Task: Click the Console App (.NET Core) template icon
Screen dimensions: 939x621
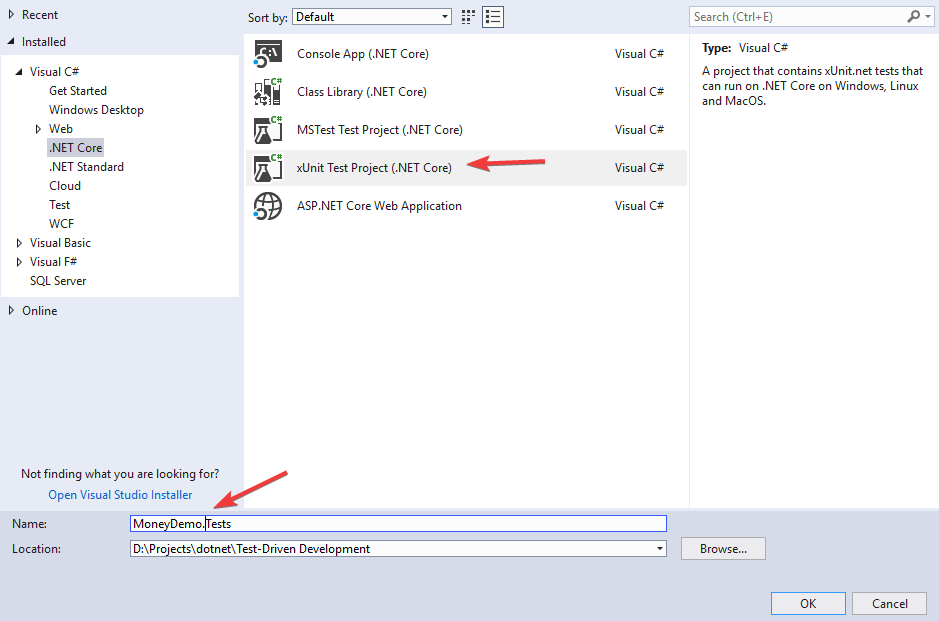Action: click(x=268, y=54)
